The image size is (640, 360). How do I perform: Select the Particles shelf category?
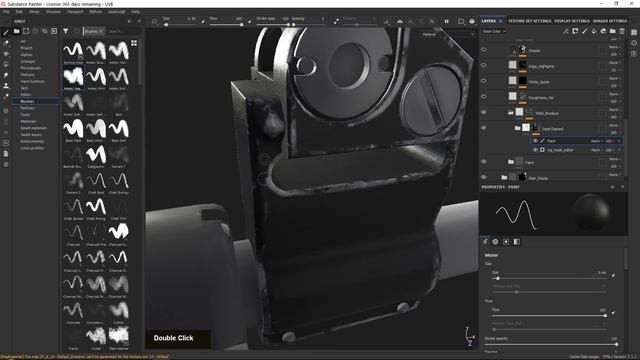(x=28, y=108)
